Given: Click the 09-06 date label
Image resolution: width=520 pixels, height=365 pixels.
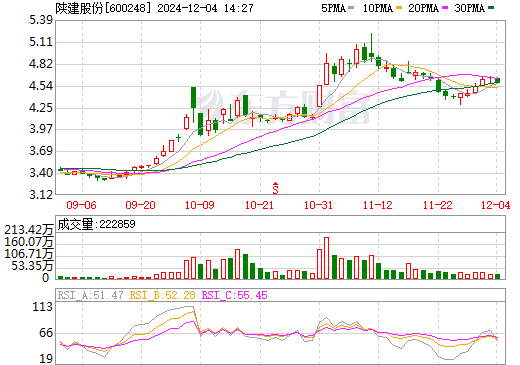Looking at the screenshot, I should pos(81,205).
